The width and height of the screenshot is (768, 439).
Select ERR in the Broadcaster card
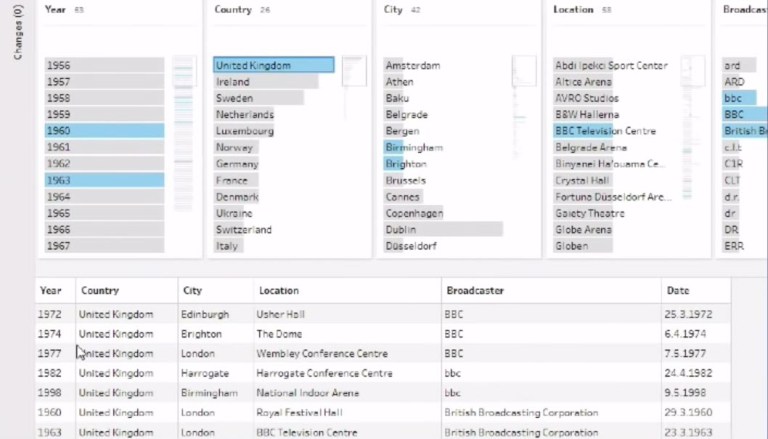(734, 246)
